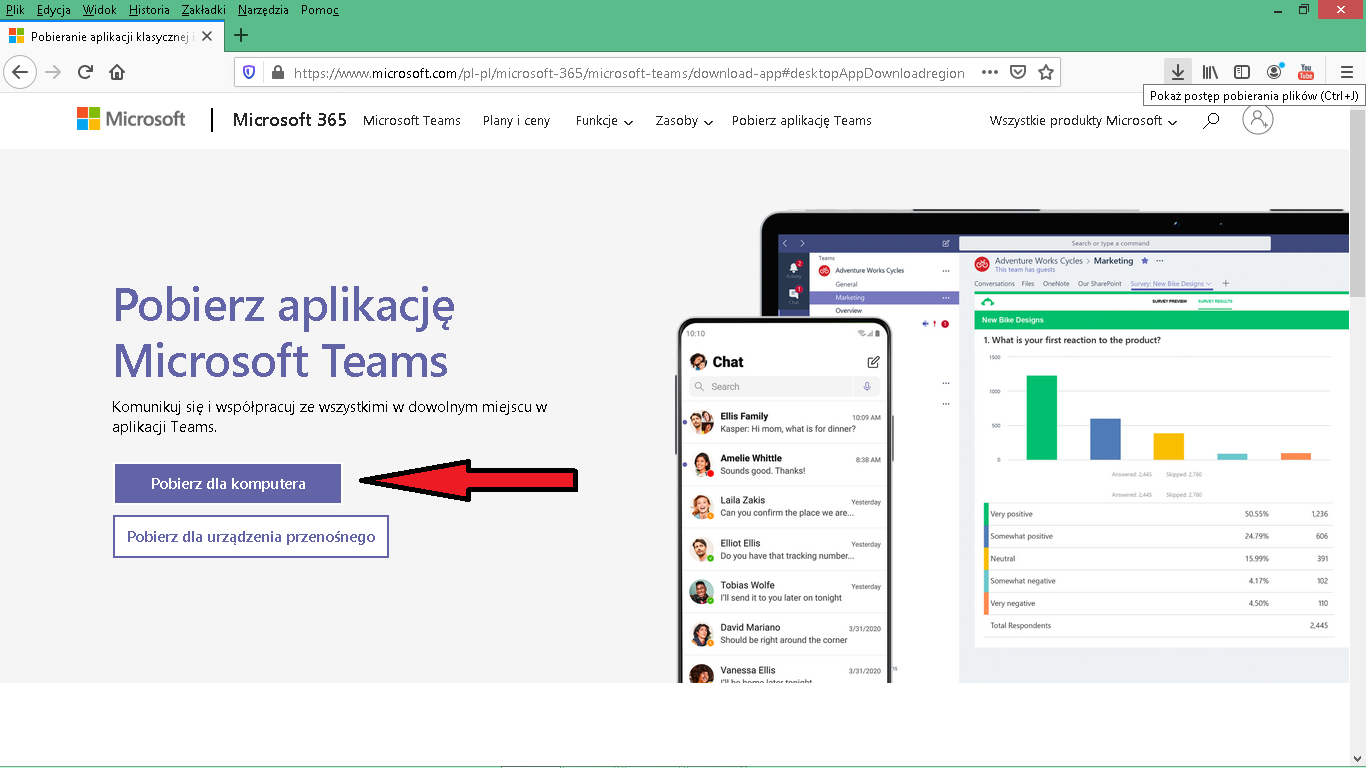Open the Edycja menu
This screenshot has width=1366, height=768.
(54, 10)
